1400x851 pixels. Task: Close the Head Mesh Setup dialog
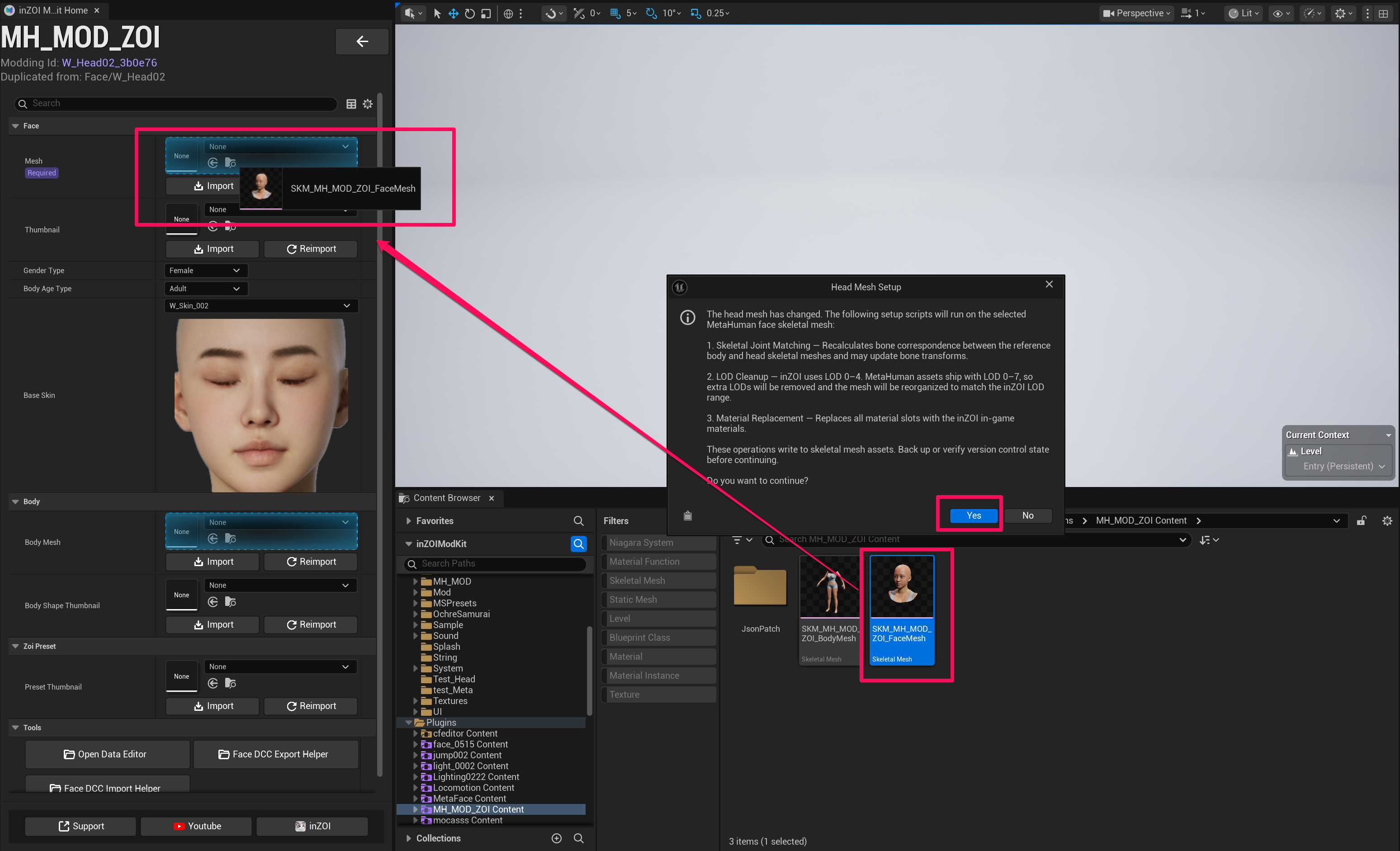pos(1049,284)
